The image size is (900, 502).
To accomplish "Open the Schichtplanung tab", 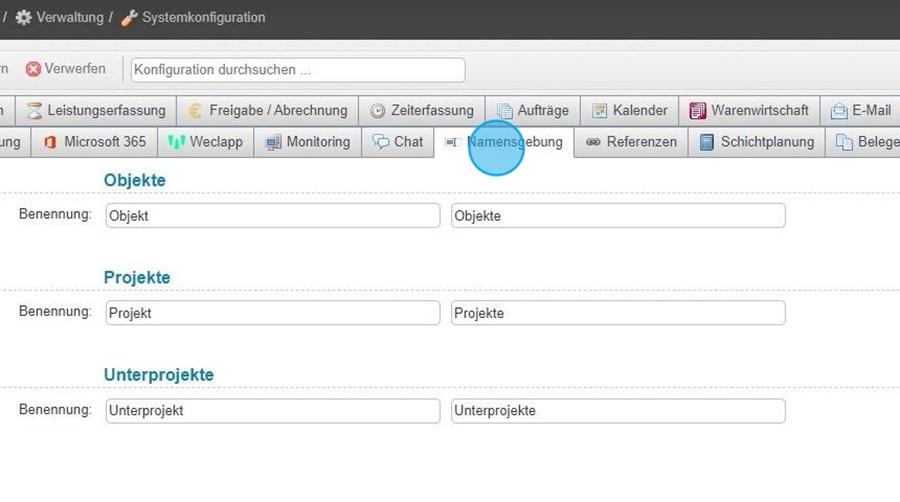I will point(757,142).
